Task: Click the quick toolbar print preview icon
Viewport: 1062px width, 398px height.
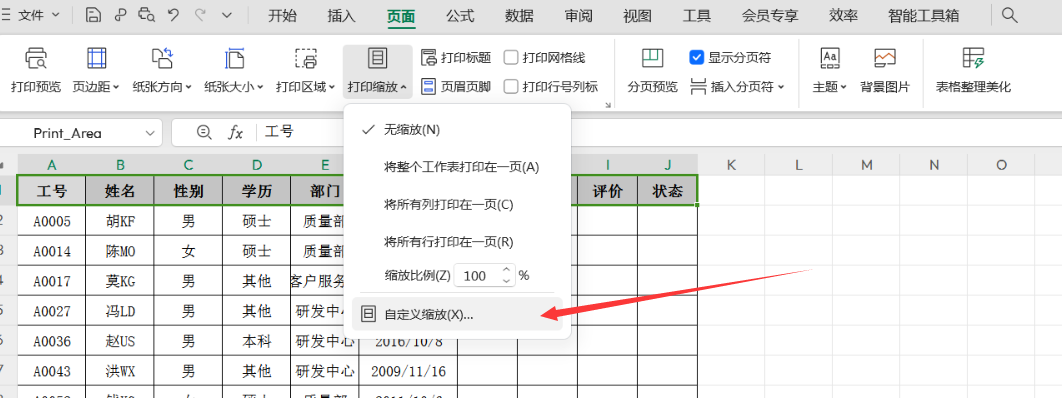Action: (146, 15)
